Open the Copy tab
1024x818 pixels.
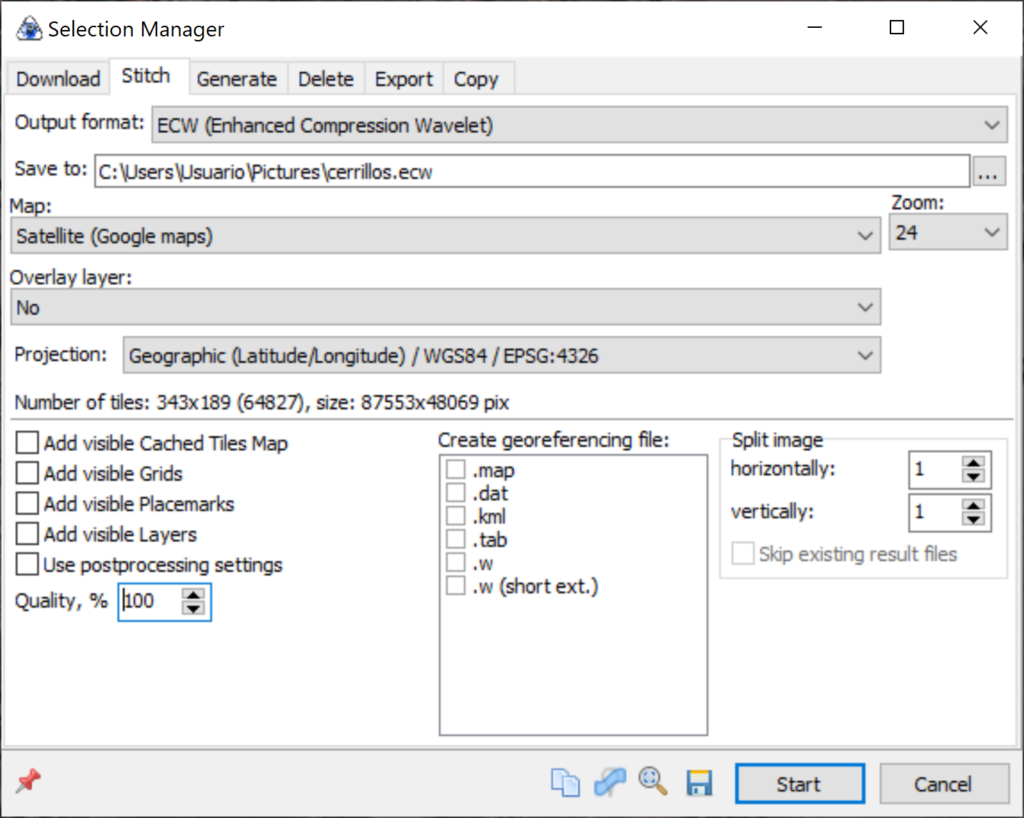coord(476,79)
